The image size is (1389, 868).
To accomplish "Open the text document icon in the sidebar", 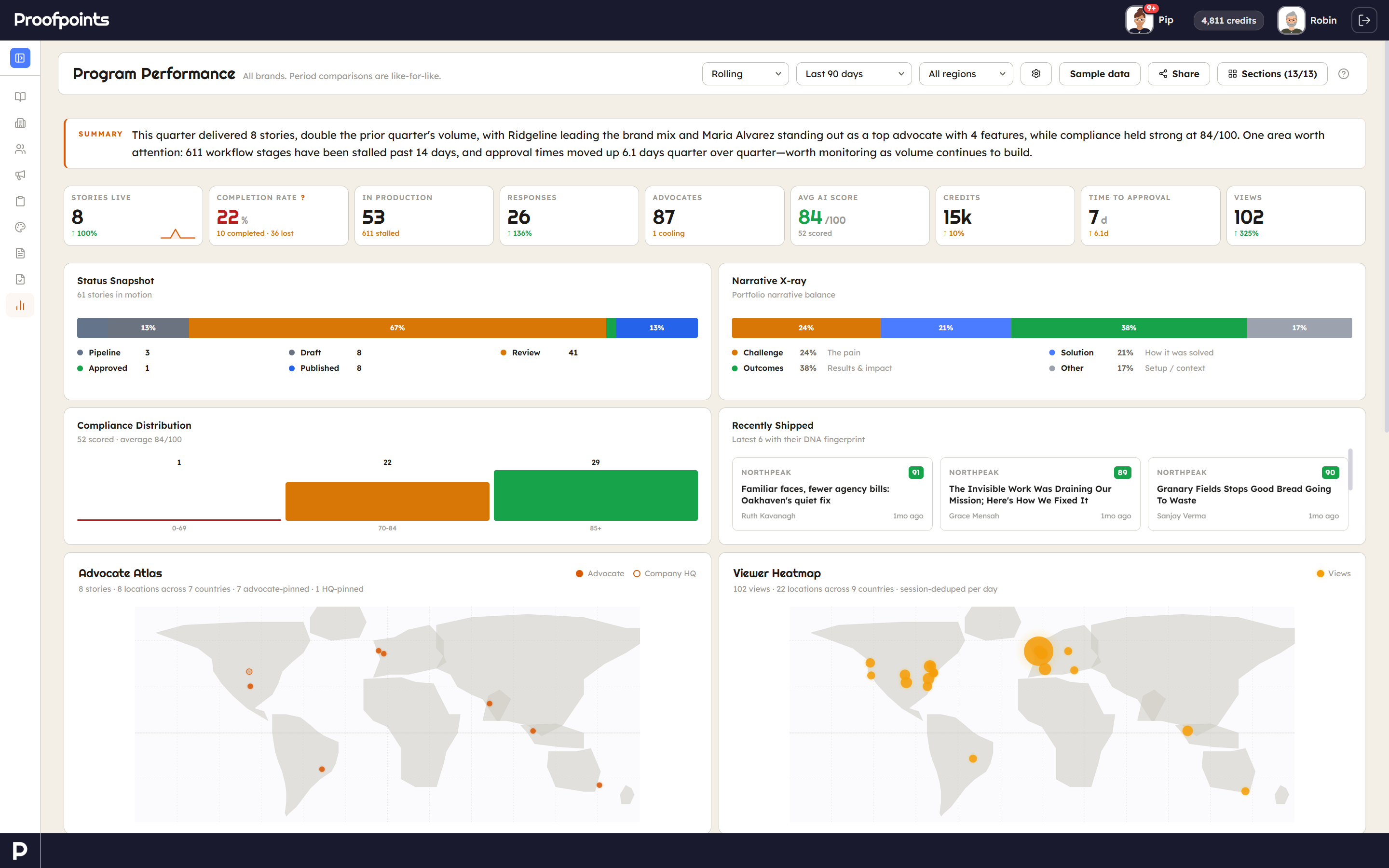I will [20, 253].
